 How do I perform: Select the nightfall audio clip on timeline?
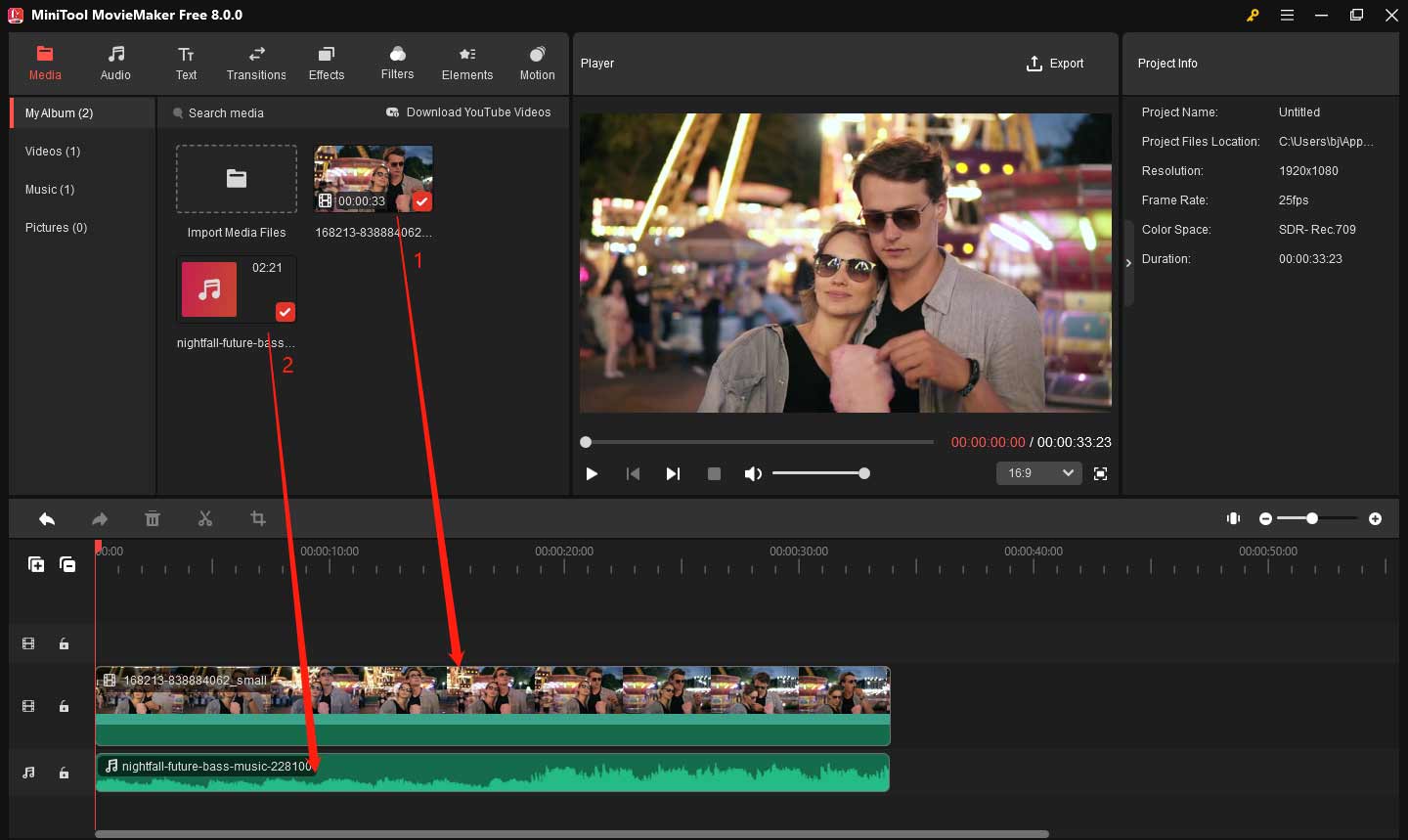click(x=493, y=773)
